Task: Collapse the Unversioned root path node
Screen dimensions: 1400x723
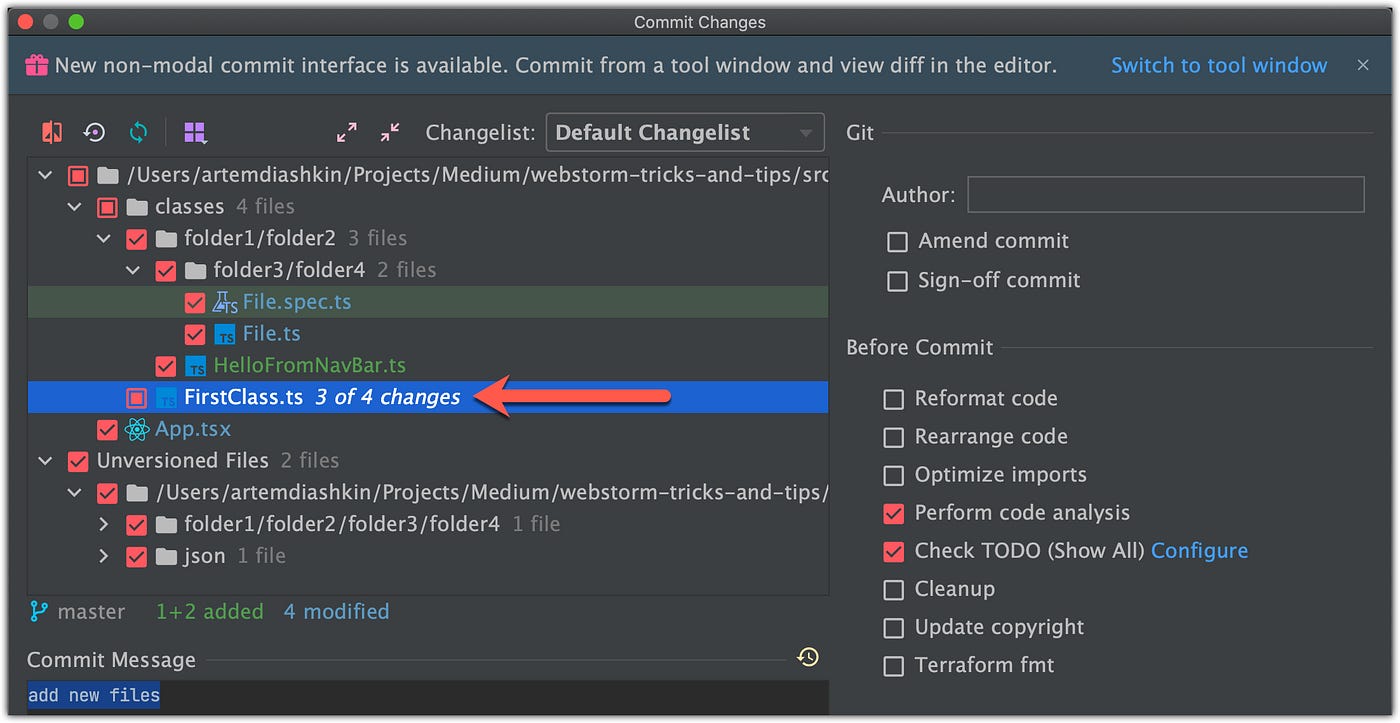Action: tap(74, 493)
